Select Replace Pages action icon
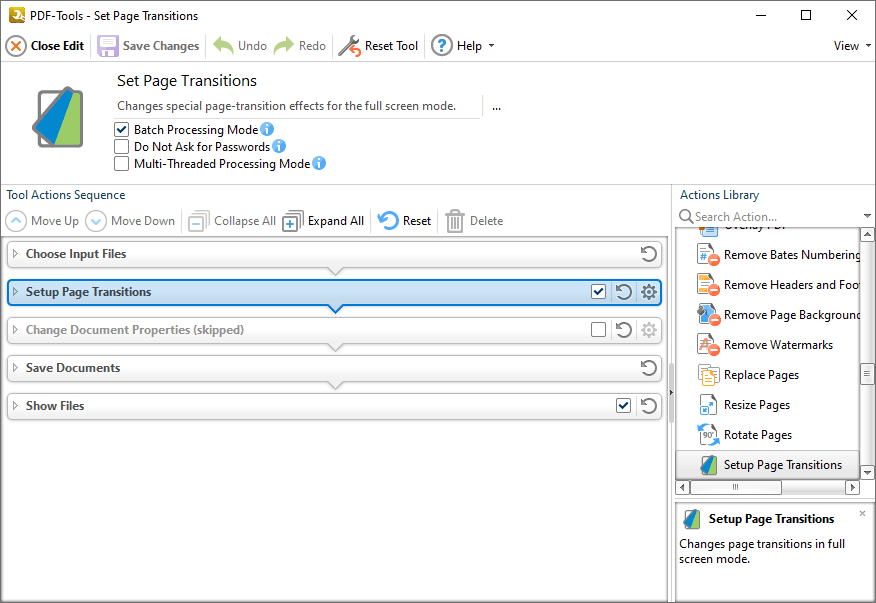This screenshot has height=603, width=876. [708, 375]
